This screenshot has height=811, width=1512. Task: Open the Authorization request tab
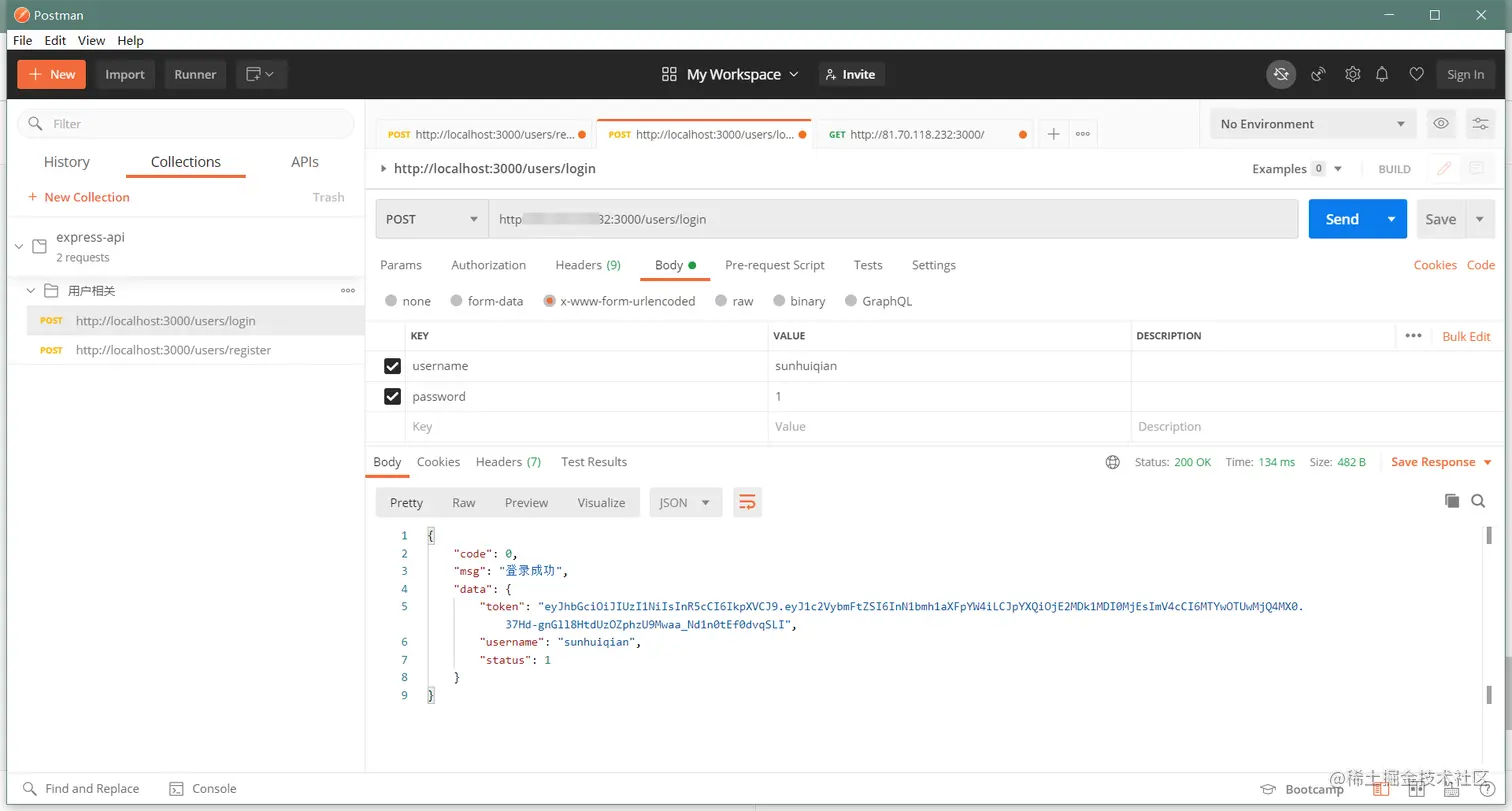coord(488,265)
